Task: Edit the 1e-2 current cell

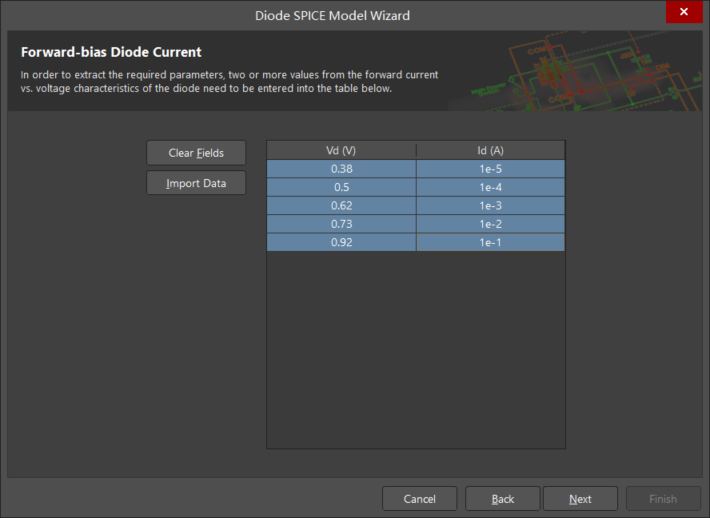Action: pyautogui.click(x=490, y=223)
